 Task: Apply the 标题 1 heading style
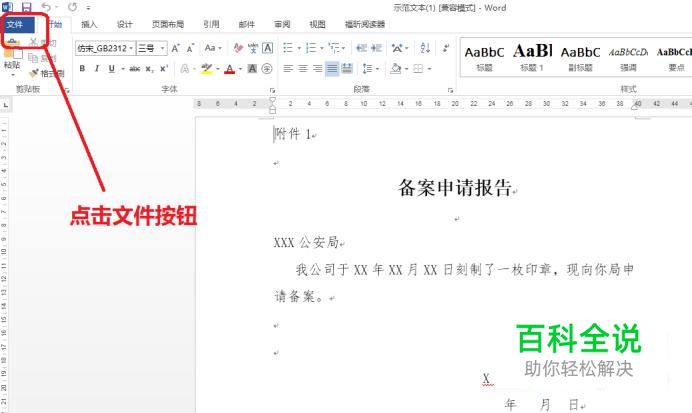[532, 57]
